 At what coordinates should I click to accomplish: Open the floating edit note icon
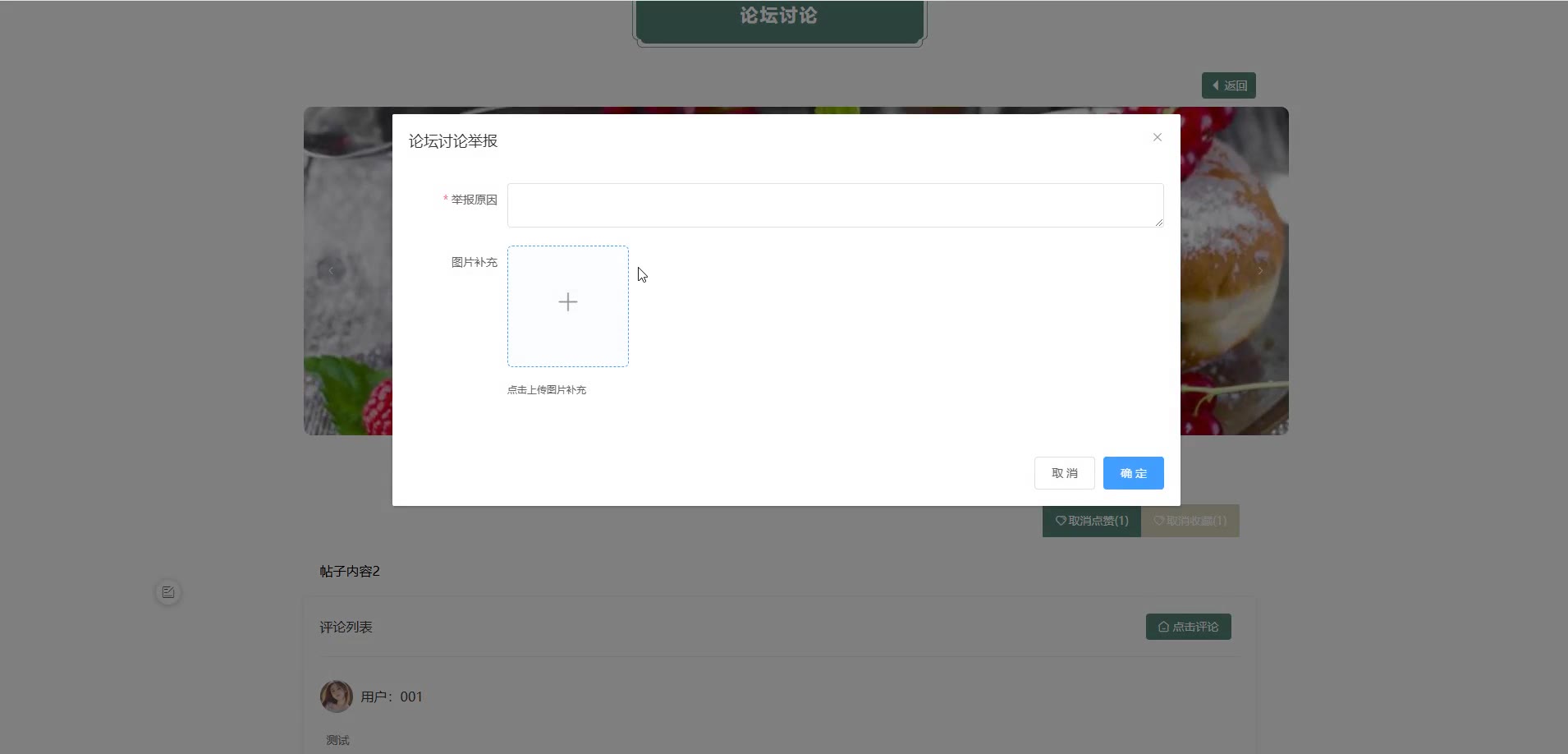(168, 592)
